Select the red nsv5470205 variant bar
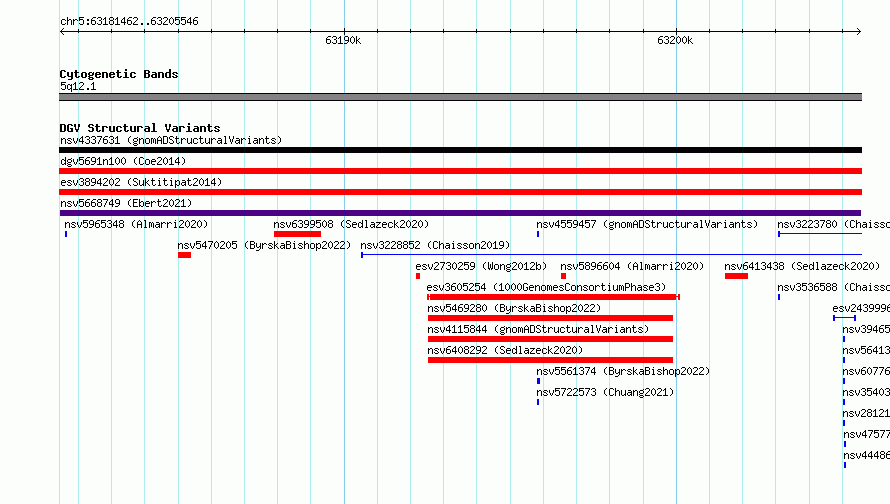 coord(184,255)
